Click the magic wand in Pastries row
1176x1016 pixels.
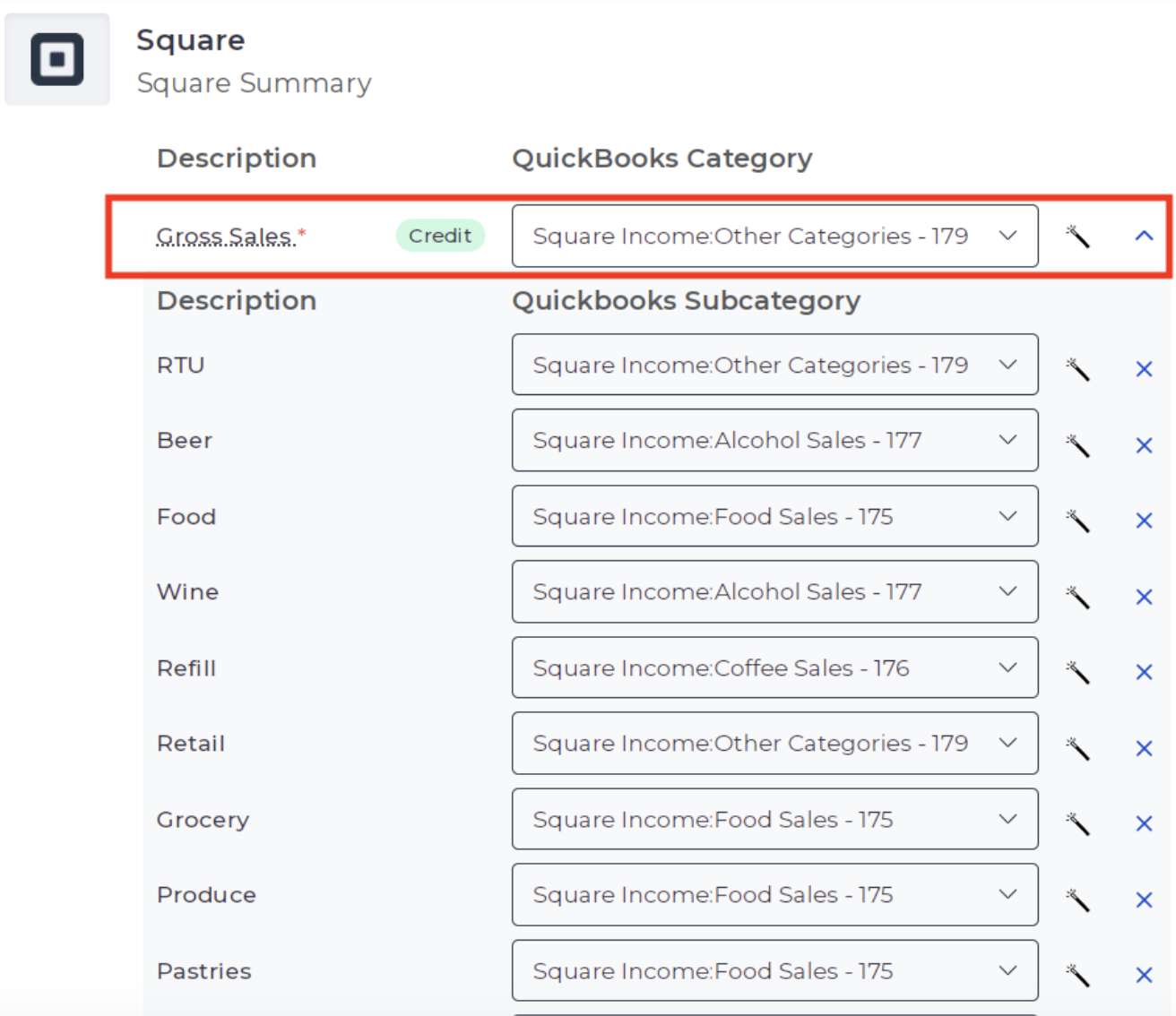1077,974
